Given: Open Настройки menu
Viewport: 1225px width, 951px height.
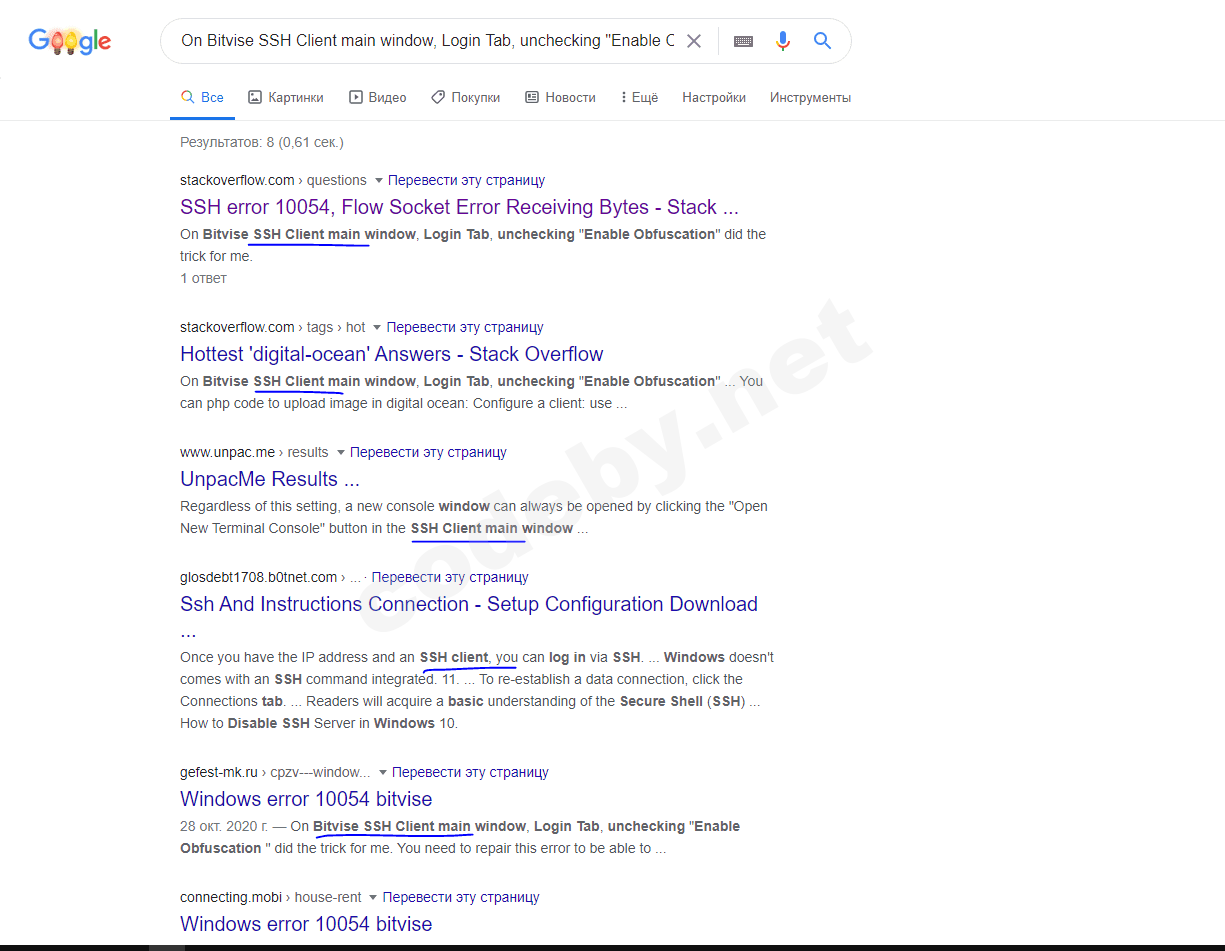Looking at the screenshot, I should coord(714,98).
